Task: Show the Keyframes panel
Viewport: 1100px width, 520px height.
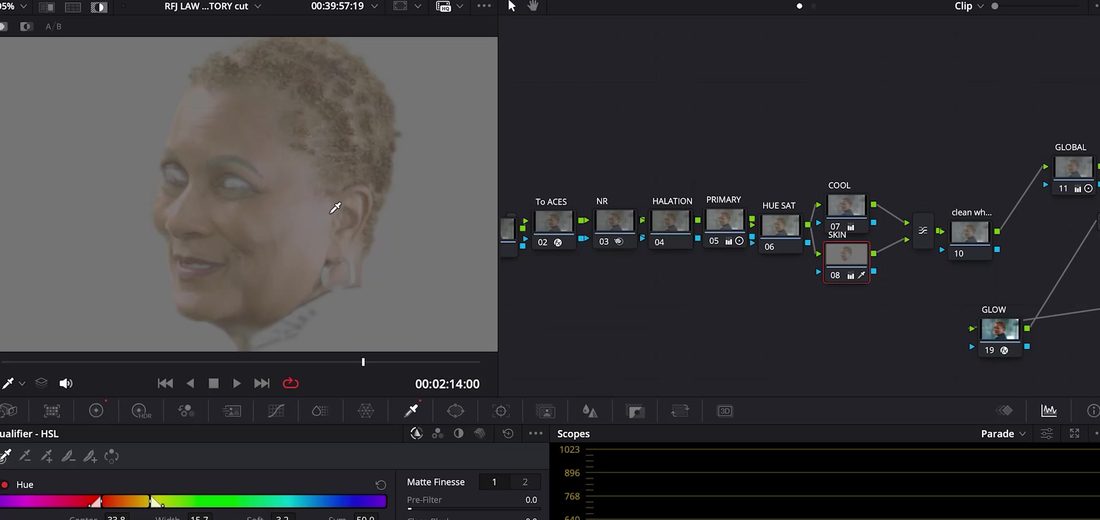Action: tap(1005, 411)
